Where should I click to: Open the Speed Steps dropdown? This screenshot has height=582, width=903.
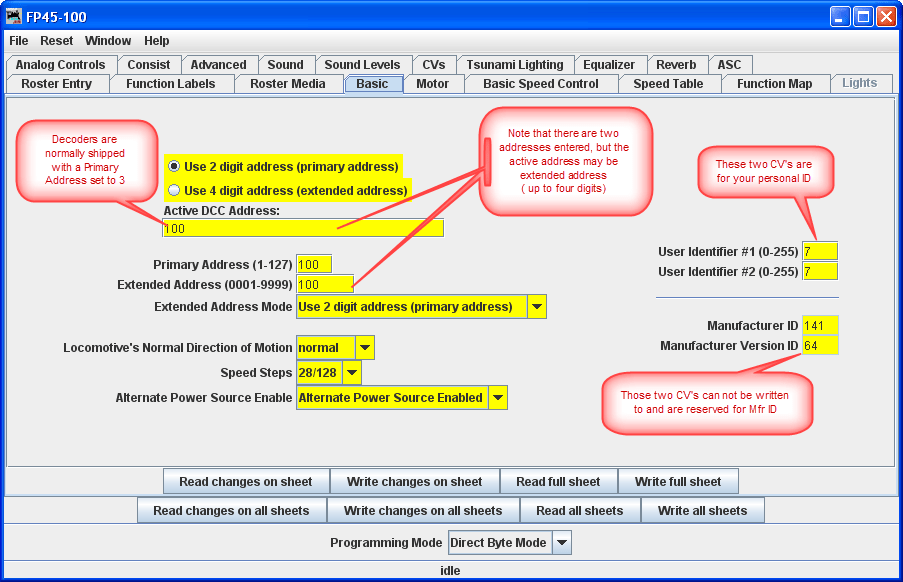[x=352, y=372]
